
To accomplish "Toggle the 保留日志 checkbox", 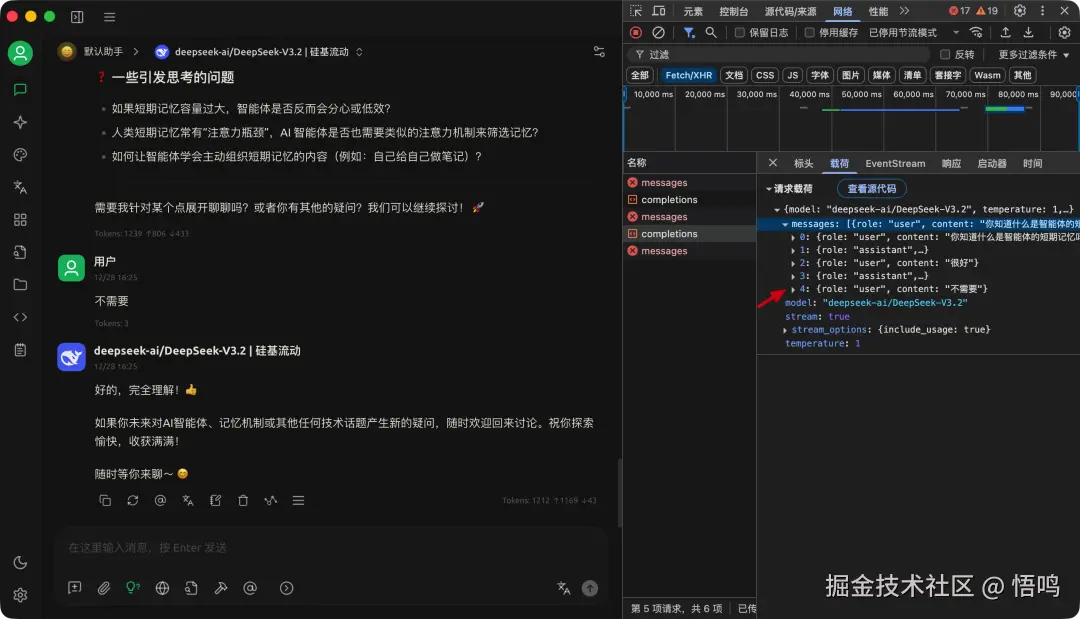I will [x=740, y=32].
